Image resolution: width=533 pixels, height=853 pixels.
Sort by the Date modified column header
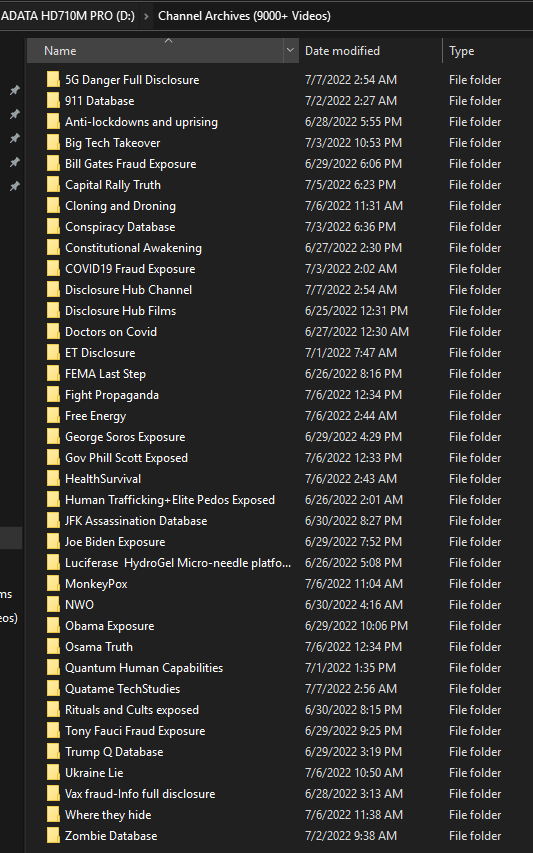(x=342, y=51)
